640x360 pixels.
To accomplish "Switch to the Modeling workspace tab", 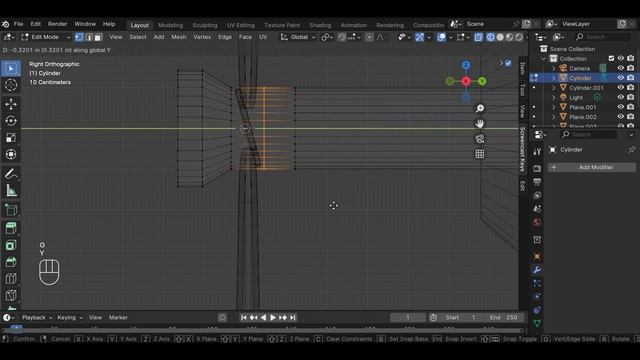I will (171, 25).
